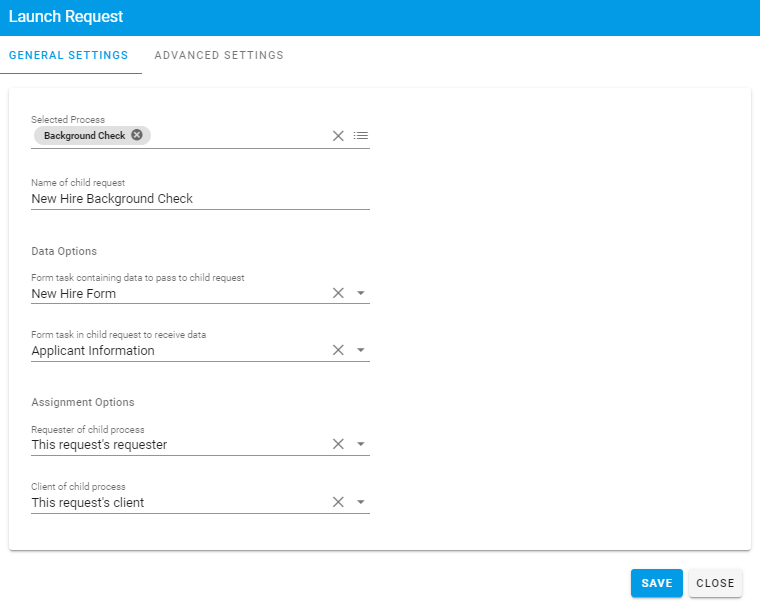Viewport: 760px width, 606px height.
Task: Remove the Background Check chip
Action: pyautogui.click(x=137, y=135)
